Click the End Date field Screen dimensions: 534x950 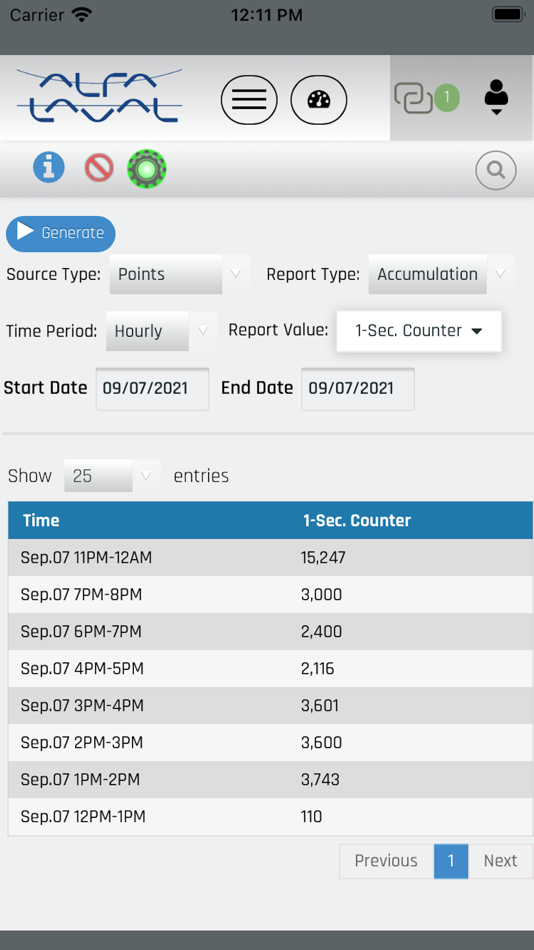tap(358, 388)
